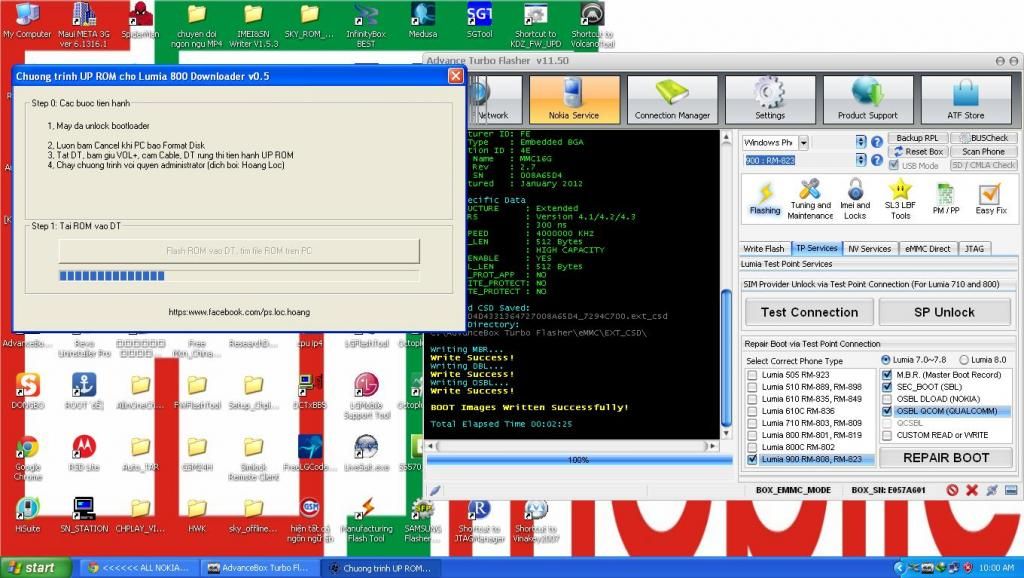
Task: Open Connection Manager in Turbo Flasher
Action: pos(672,99)
